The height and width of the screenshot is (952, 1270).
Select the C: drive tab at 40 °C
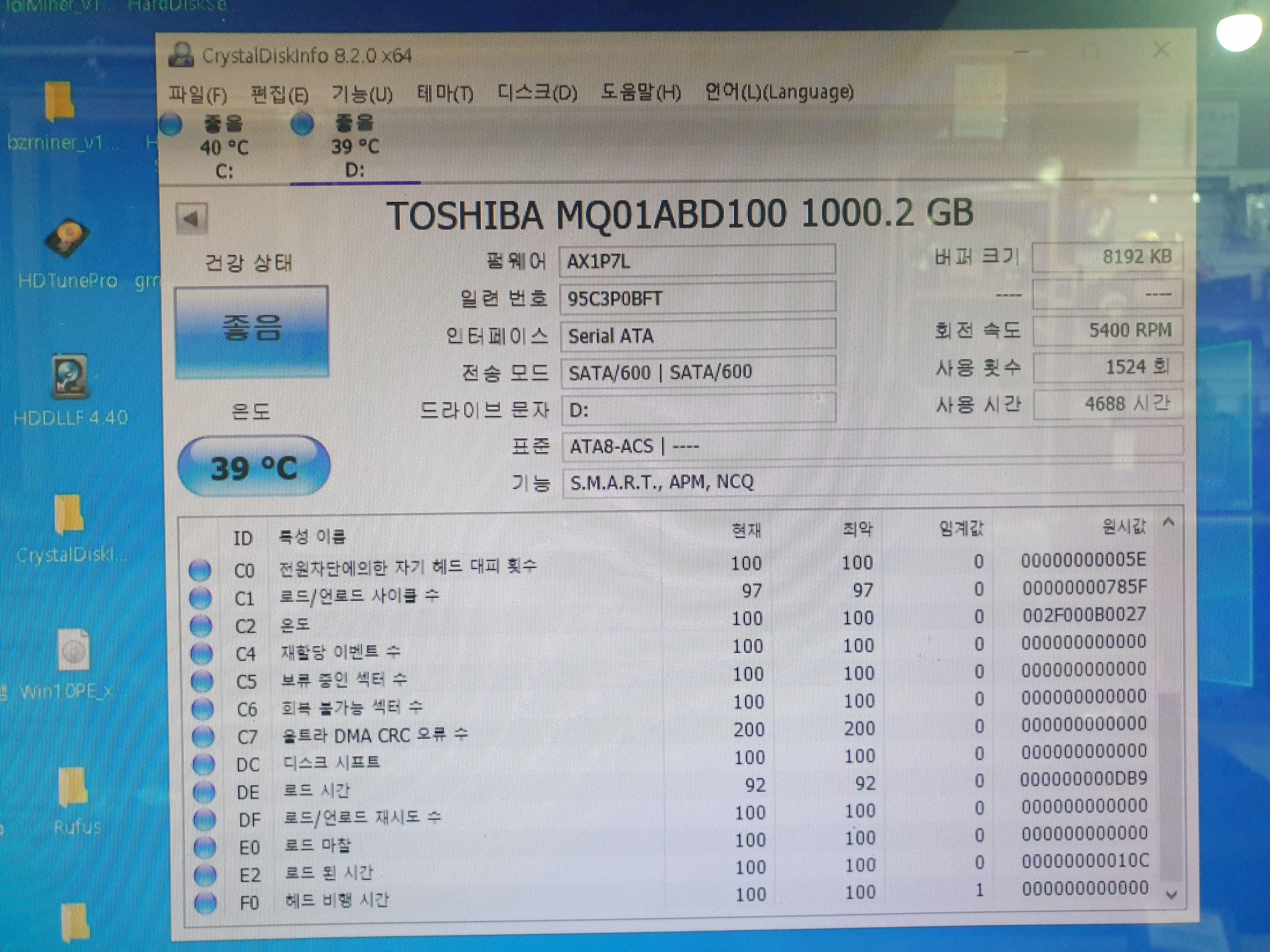[x=223, y=147]
